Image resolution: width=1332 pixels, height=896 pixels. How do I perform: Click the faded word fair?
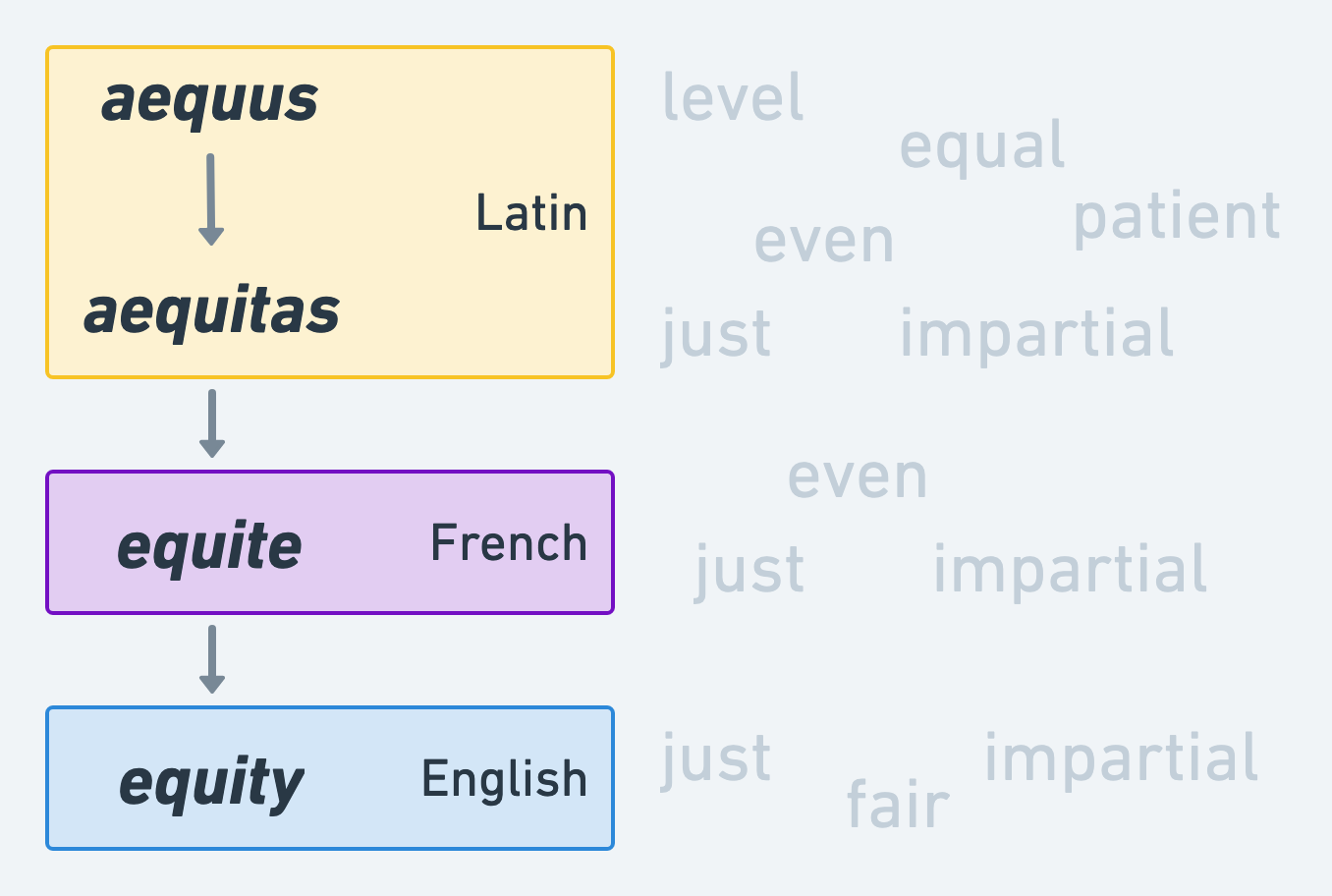click(x=898, y=805)
